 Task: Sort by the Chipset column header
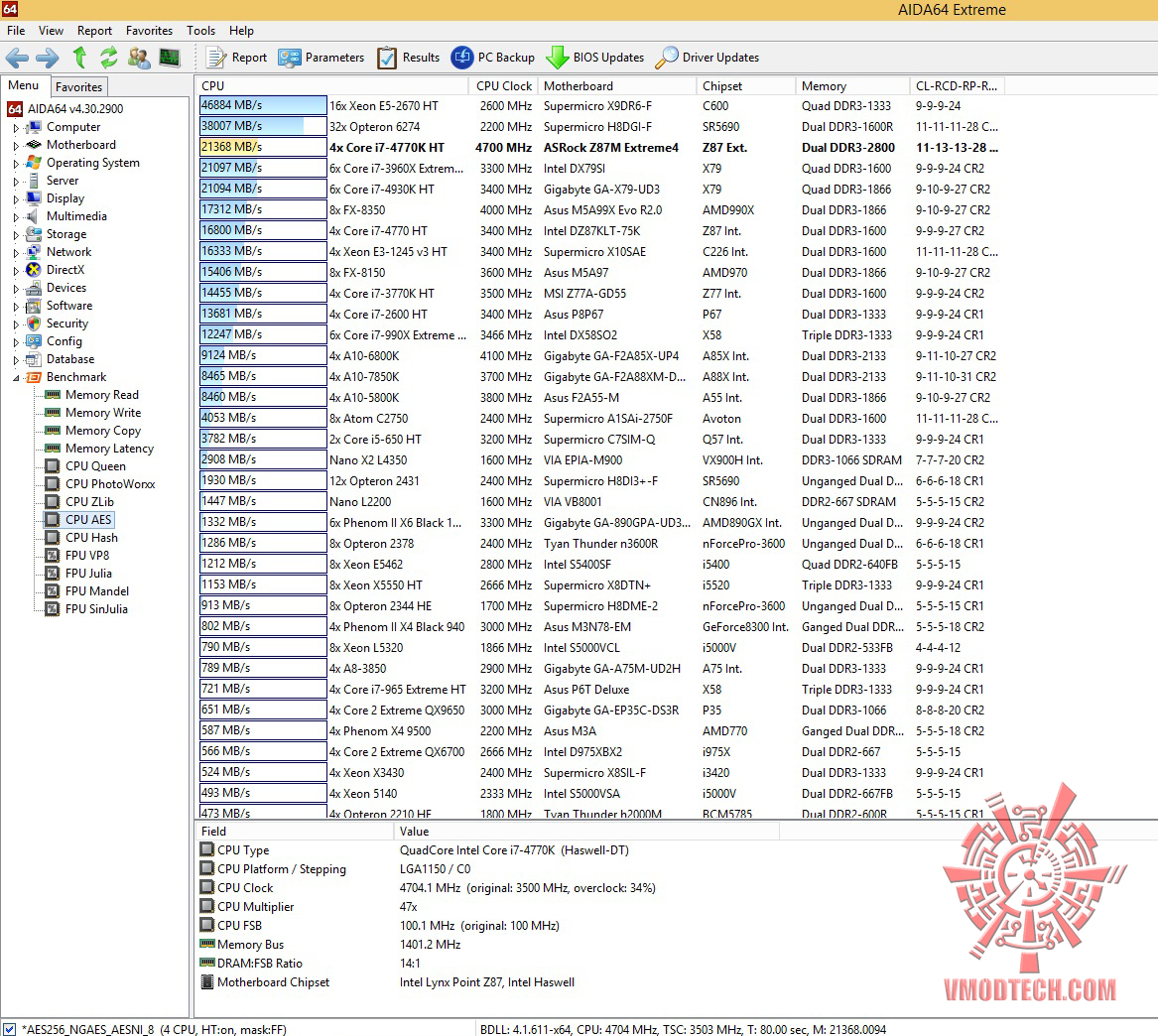coord(746,85)
